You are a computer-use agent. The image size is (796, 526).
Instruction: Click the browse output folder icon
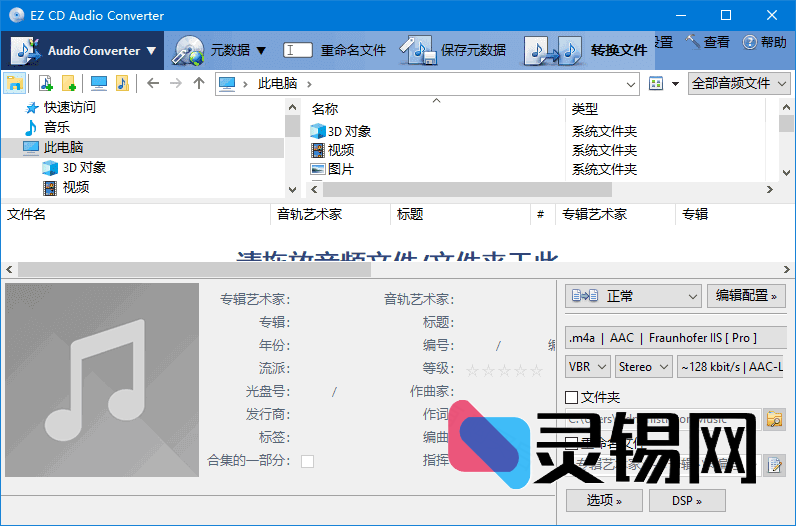pos(775,419)
